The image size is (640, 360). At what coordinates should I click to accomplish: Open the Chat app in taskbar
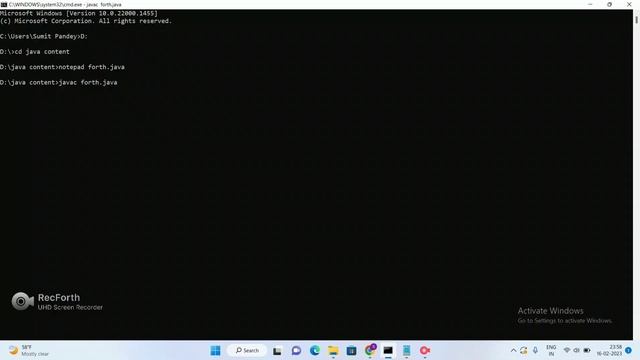[x=296, y=350]
